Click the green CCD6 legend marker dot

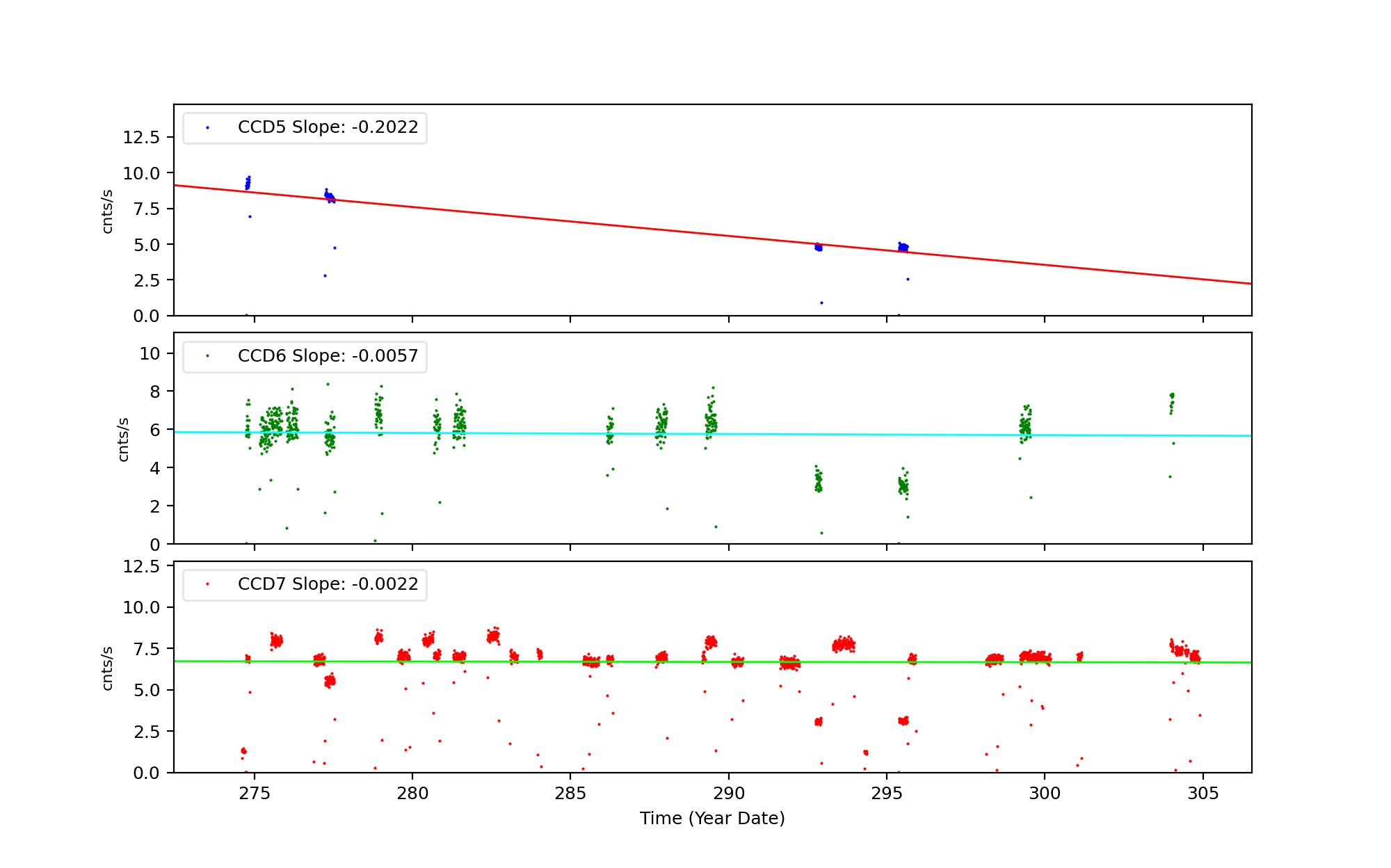click(207, 356)
